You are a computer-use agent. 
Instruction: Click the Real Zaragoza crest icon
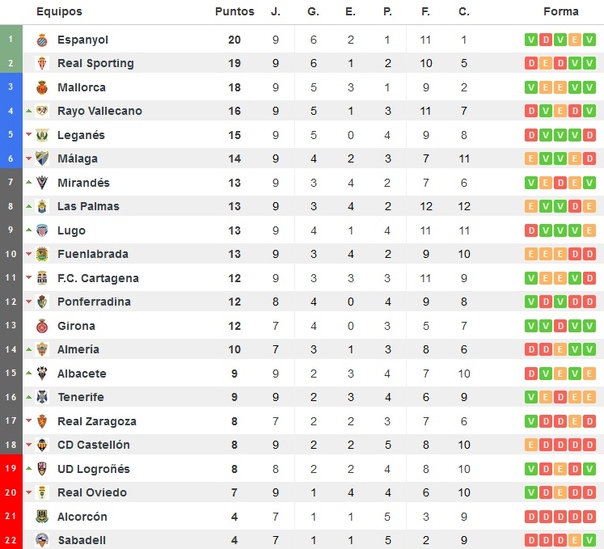click(42, 422)
